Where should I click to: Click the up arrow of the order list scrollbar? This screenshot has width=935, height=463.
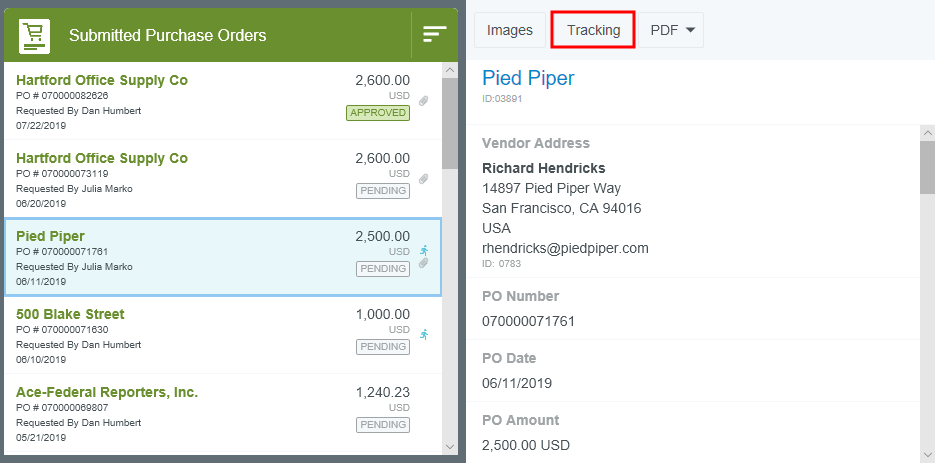(449, 72)
